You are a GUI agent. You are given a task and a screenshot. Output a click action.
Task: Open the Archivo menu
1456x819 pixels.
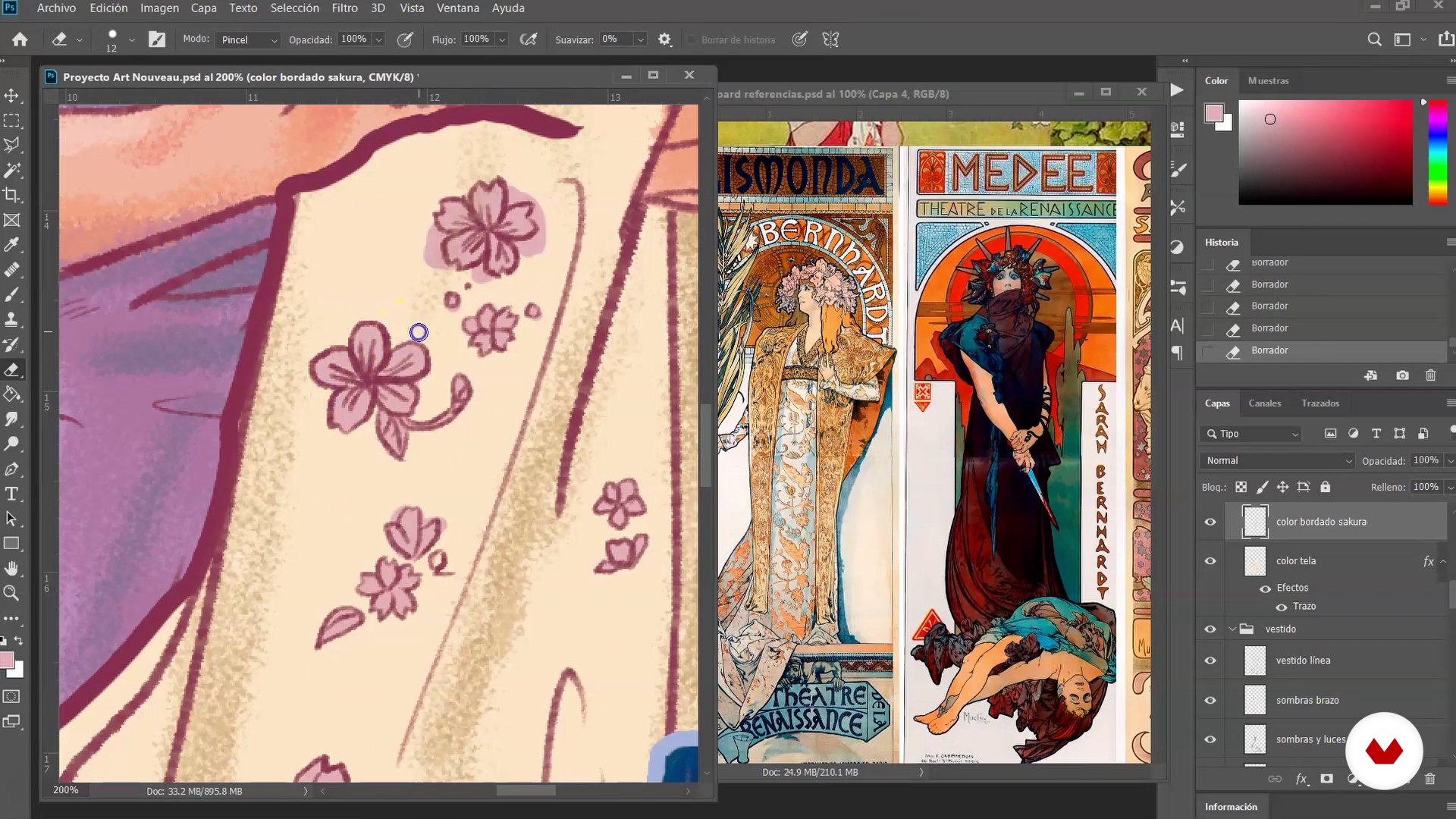(x=56, y=8)
